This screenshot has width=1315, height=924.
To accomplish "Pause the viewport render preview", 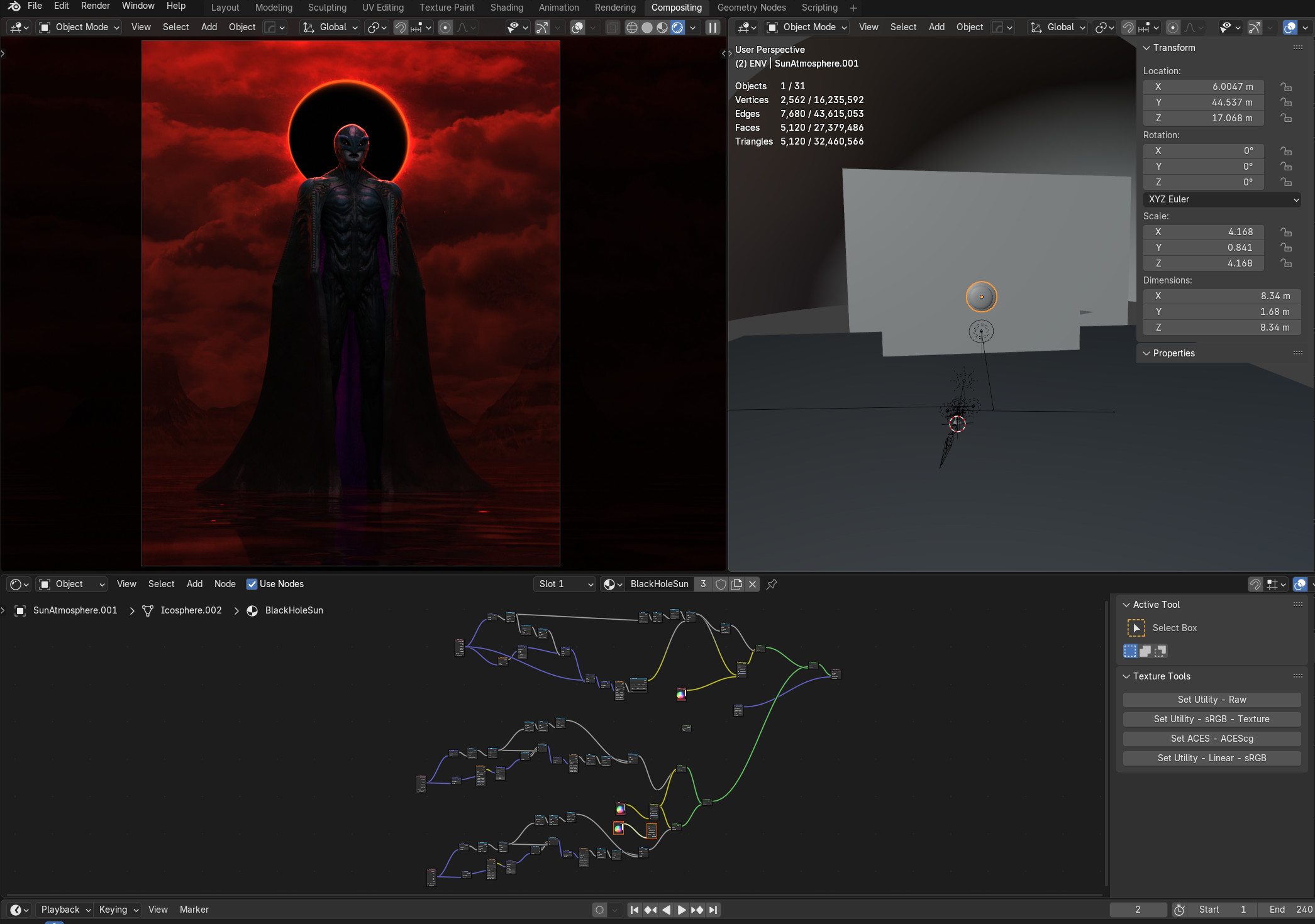I will coord(713,27).
